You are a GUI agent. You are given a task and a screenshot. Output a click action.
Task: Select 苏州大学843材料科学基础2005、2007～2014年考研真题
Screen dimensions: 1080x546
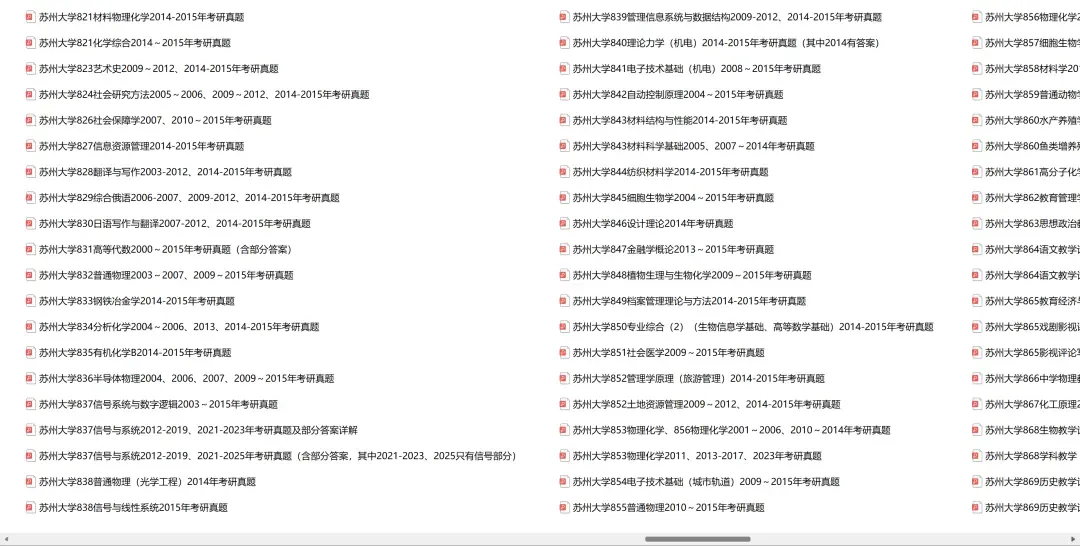point(694,146)
